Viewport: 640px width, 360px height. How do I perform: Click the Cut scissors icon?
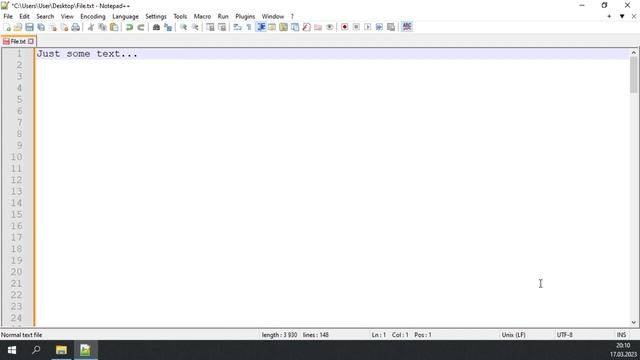[x=91, y=27]
